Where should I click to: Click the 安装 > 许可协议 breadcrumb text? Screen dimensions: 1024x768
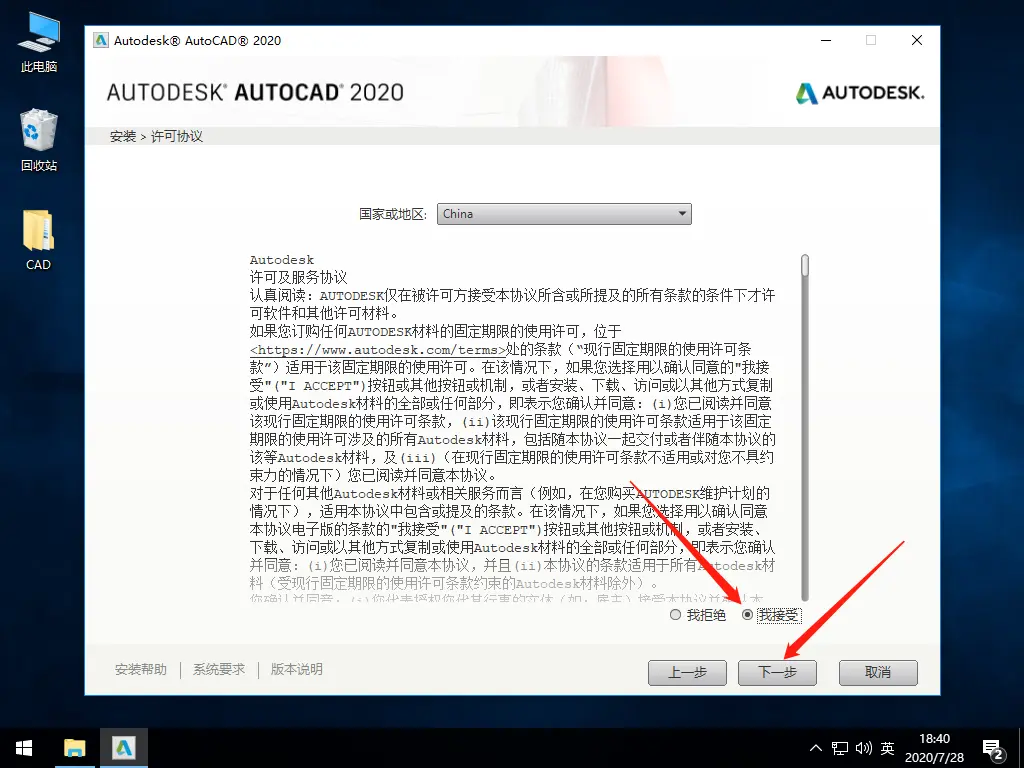click(156, 136)
